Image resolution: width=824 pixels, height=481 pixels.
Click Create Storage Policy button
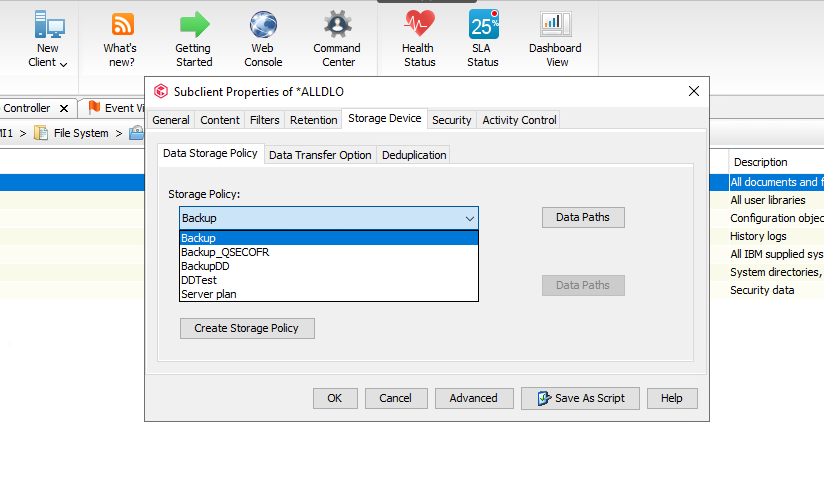tap(246, 328)
